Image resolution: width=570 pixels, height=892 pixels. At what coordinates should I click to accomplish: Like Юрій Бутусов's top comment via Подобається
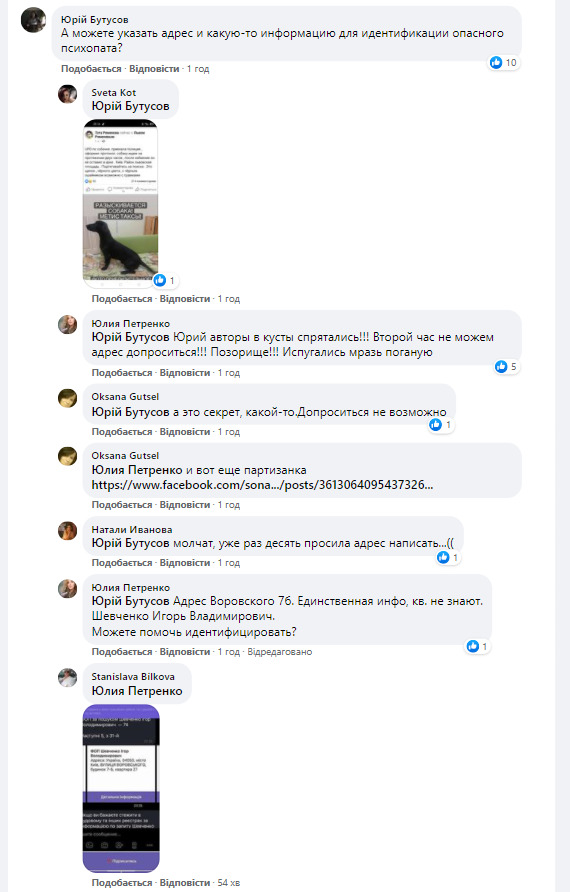coord(91,69)
